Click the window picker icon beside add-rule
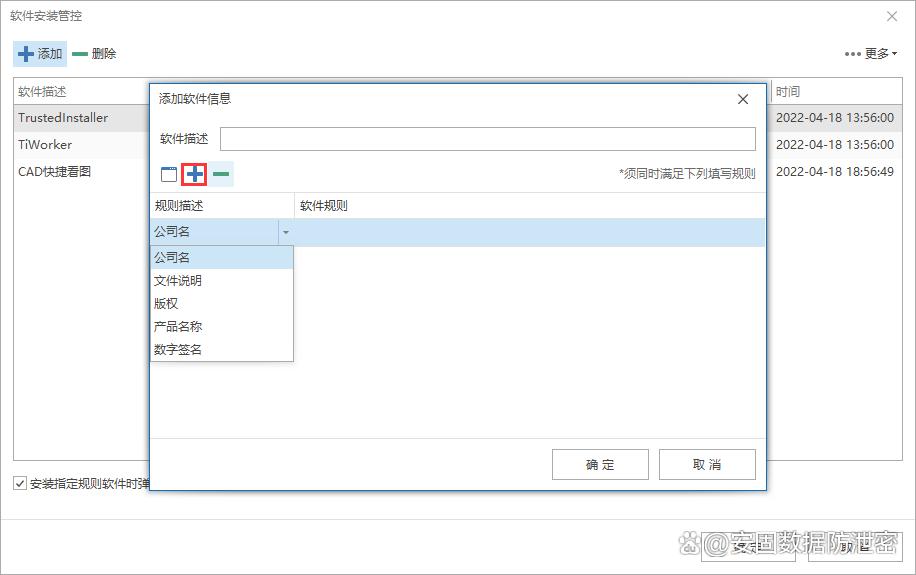Viewport: 916px width, 575px height. [169, 174]
